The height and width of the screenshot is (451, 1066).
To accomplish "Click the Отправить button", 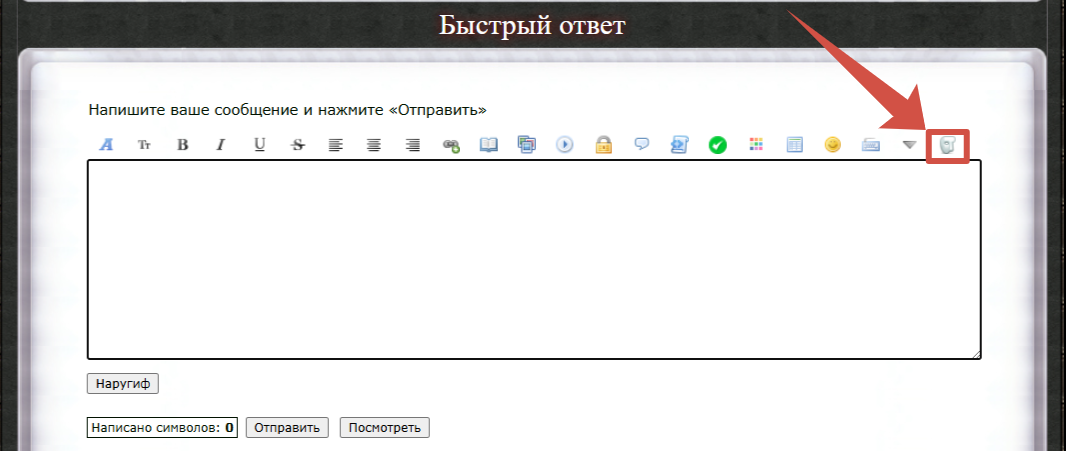I will [287, 428].
